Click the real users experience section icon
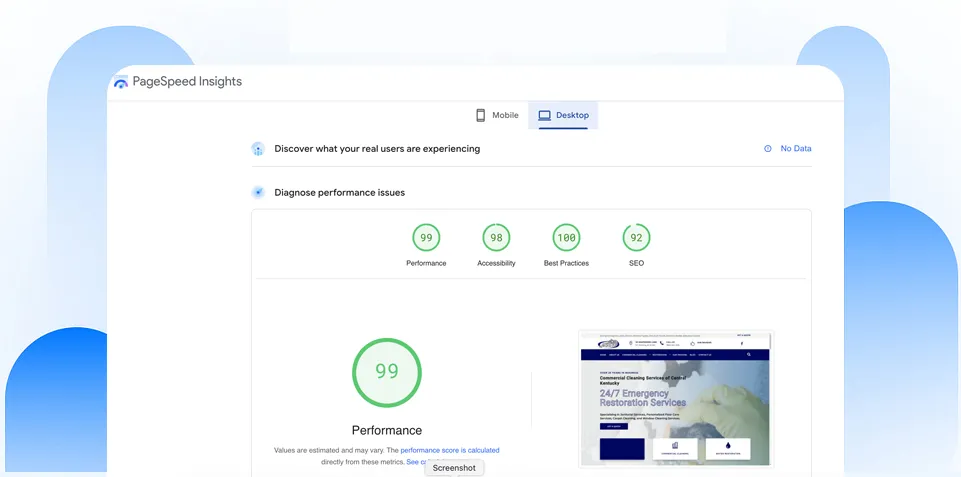This screenshot has height=477, width=961. click(258, 148)
